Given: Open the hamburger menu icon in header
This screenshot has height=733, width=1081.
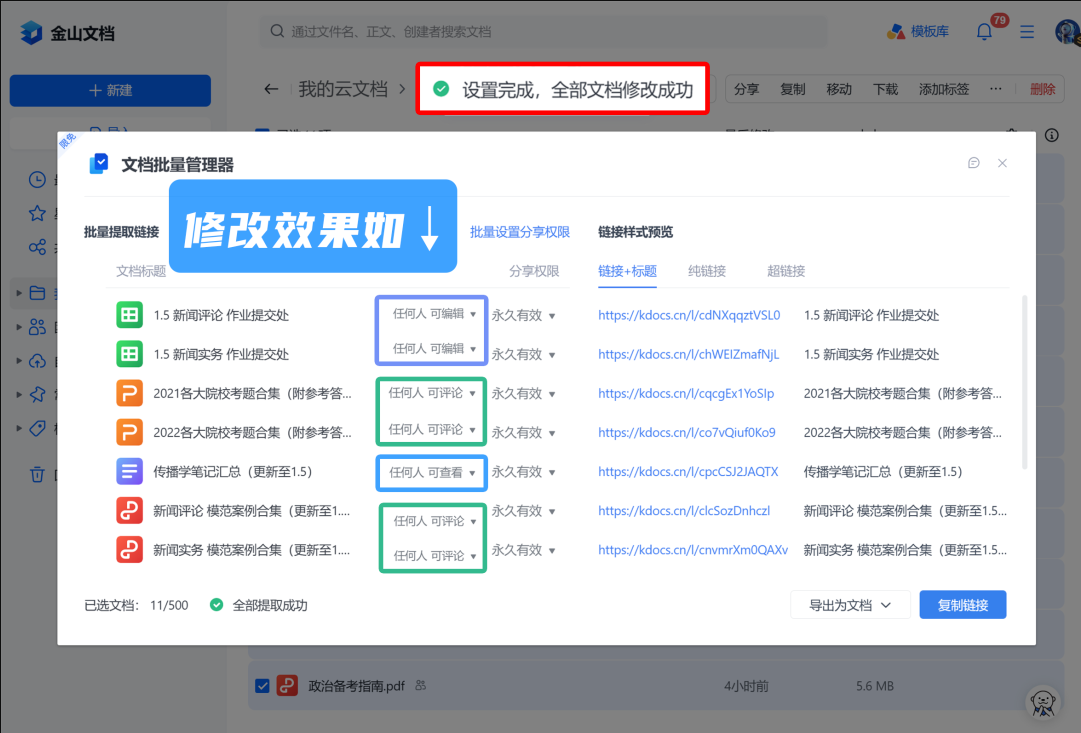Looking at the screenshot, I should click(1027, 32).
